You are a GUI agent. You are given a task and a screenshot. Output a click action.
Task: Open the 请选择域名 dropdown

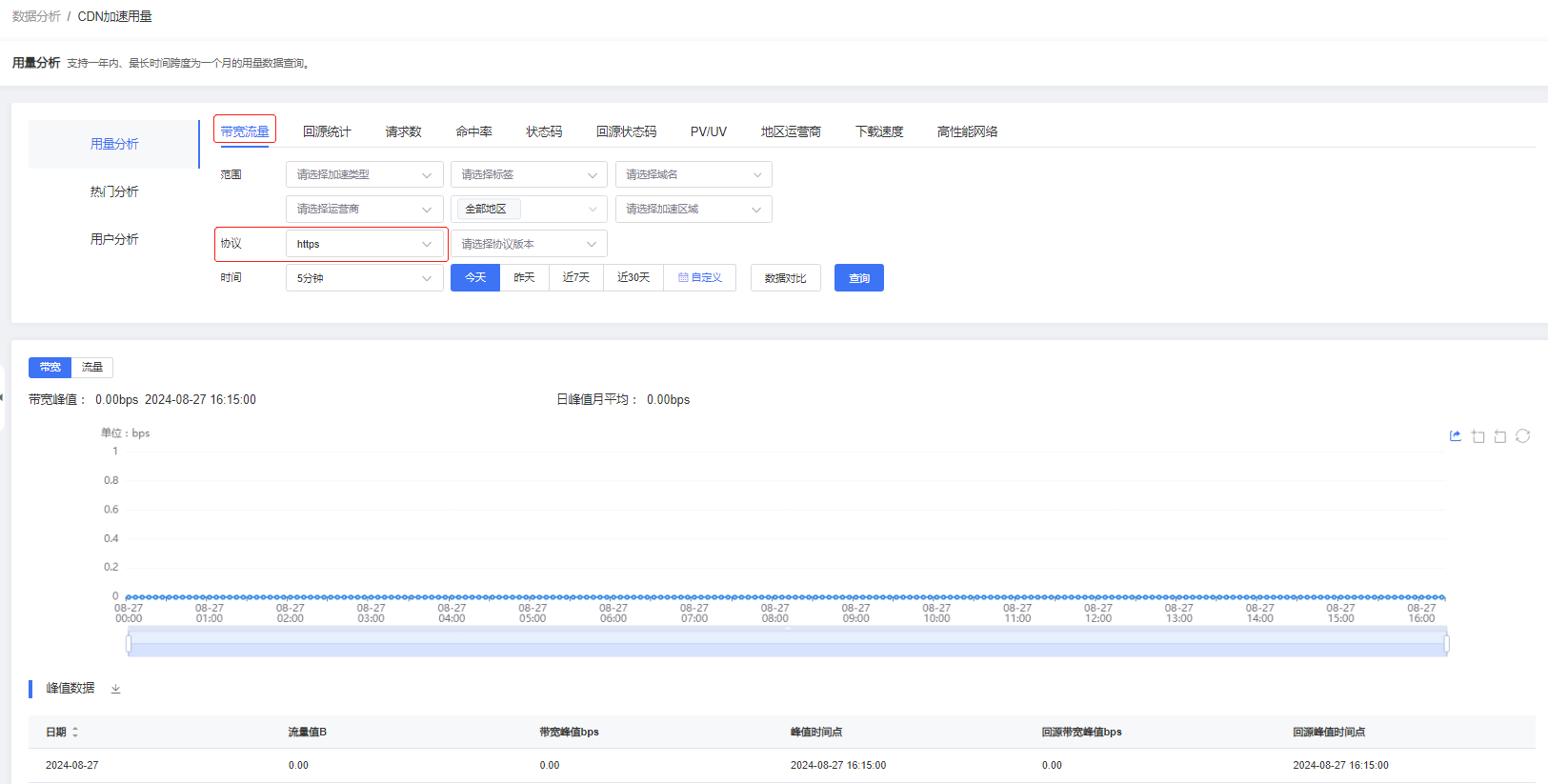(x=694, y=174)
